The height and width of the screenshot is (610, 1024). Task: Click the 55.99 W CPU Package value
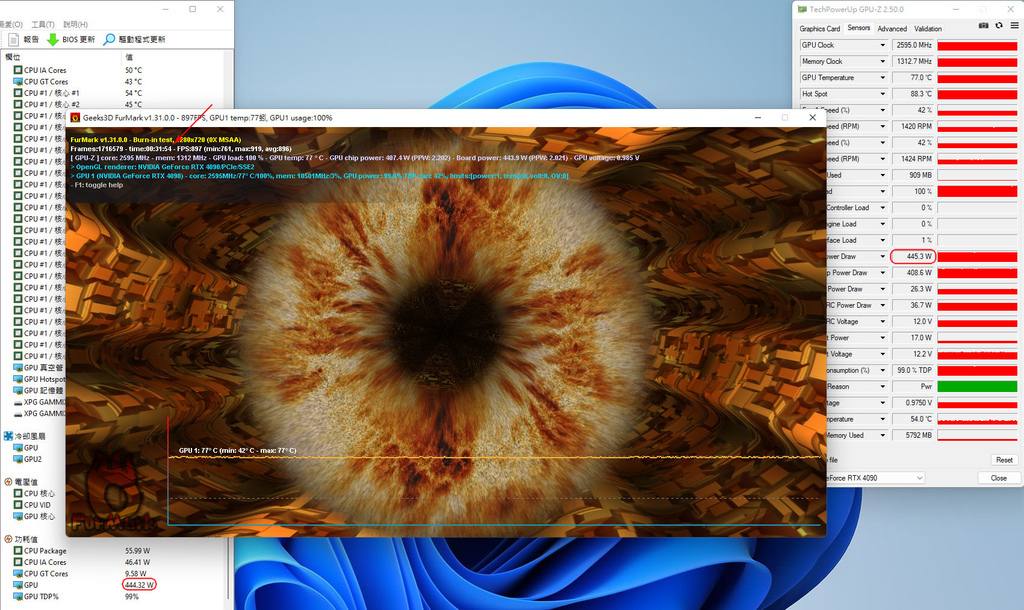click(x=137, y=551)
